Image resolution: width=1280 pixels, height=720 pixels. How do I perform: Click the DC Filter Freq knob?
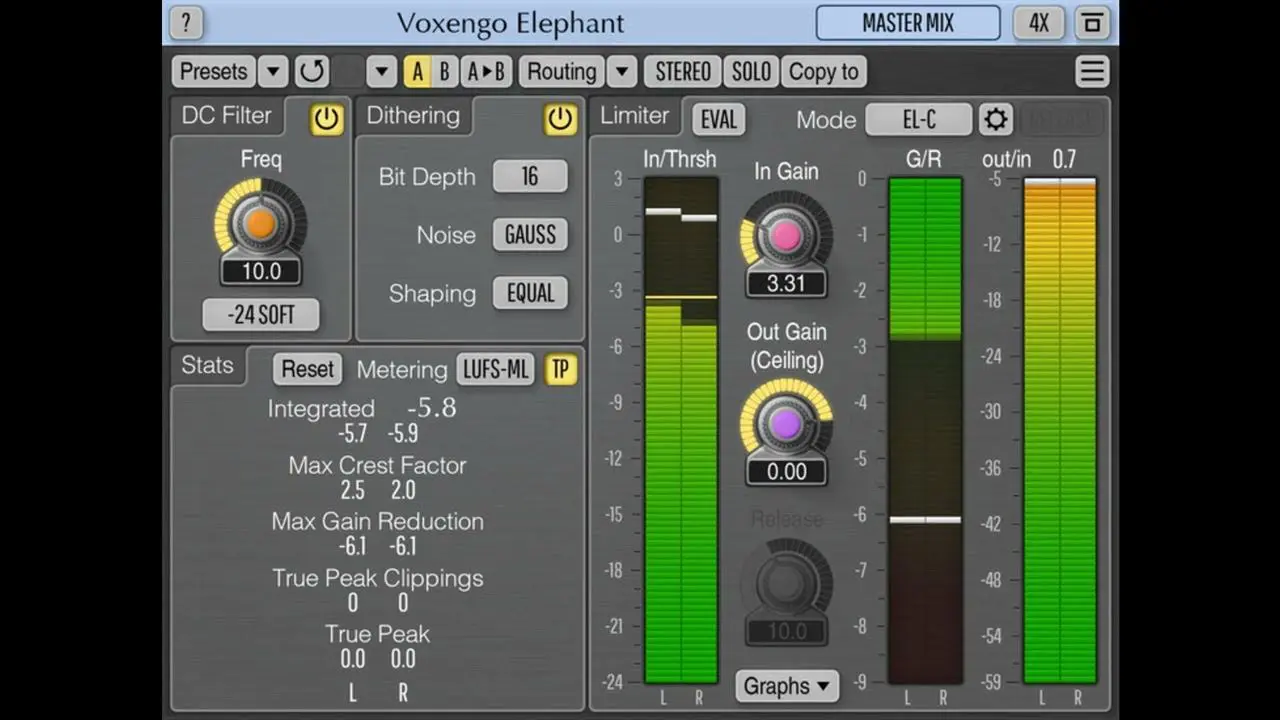click(260, 223)
